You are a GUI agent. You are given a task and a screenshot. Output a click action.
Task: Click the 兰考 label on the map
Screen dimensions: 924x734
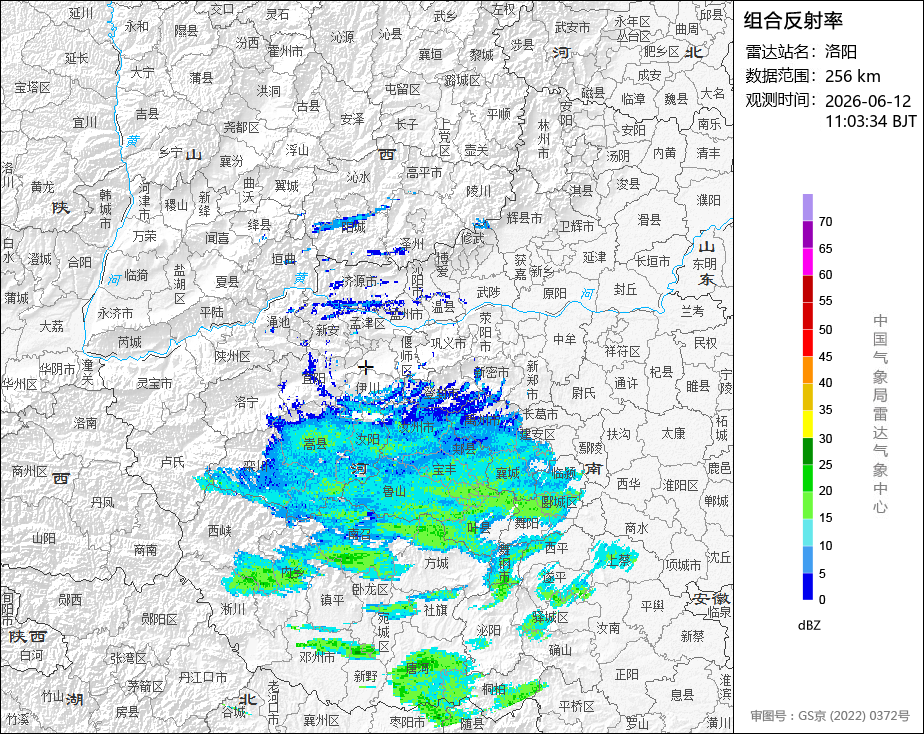point(693,310)
